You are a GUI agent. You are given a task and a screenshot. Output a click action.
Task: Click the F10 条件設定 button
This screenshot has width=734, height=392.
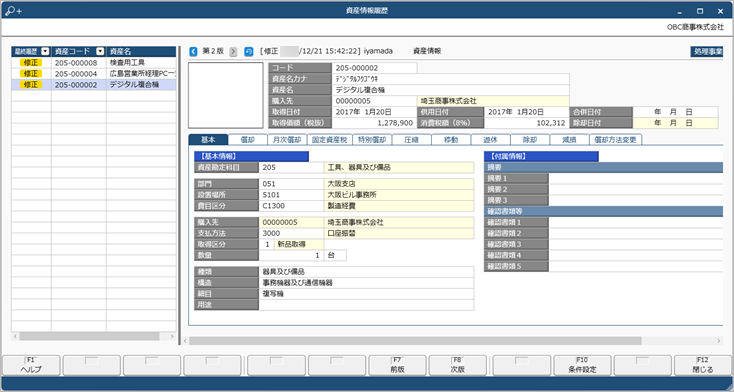click(582, 365)
